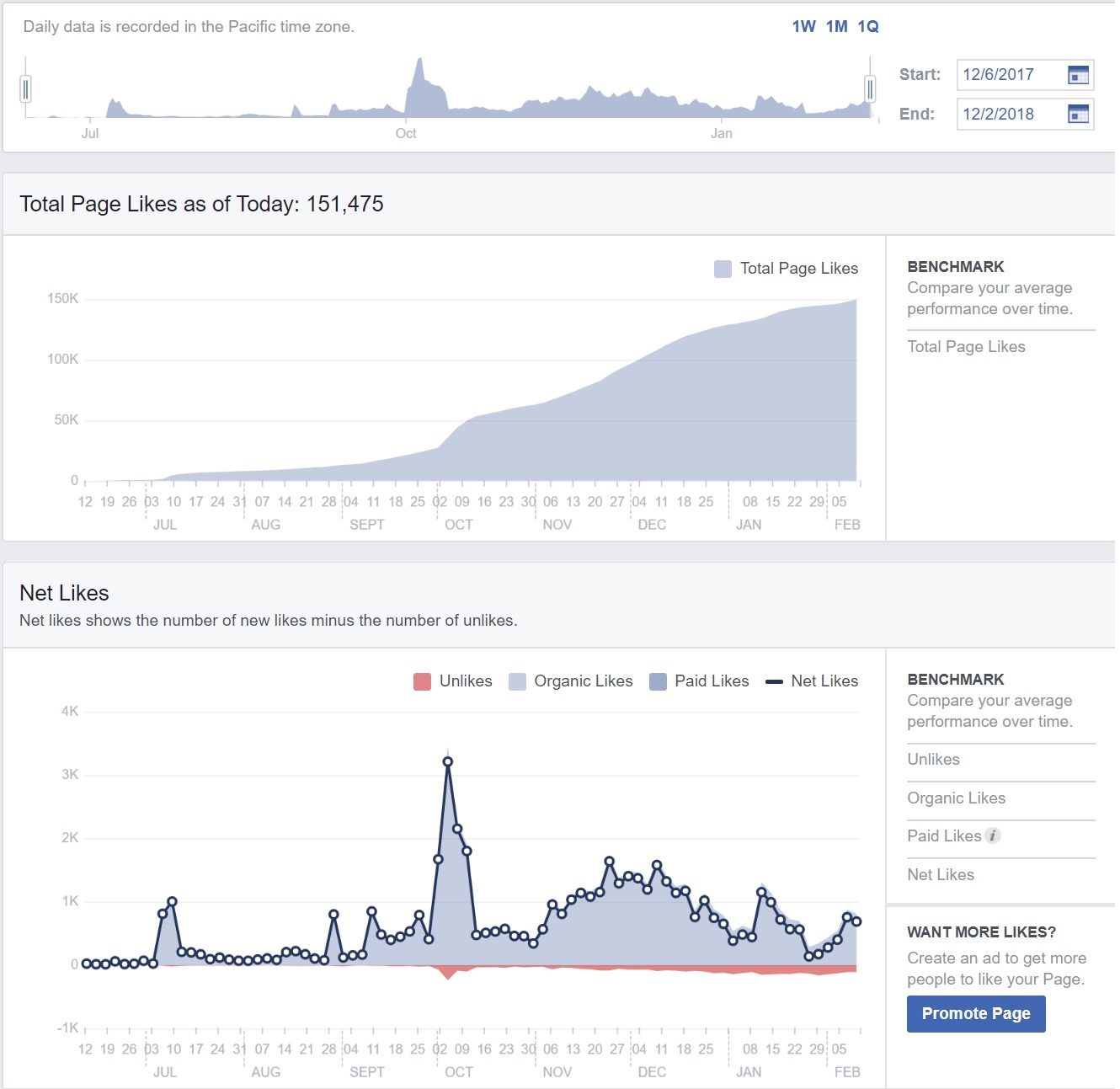1120x1089 pixels.
Task: Click the 150K axis label in Total Page Likes chart
Action: pyautogui.click(x=62, y=299)
